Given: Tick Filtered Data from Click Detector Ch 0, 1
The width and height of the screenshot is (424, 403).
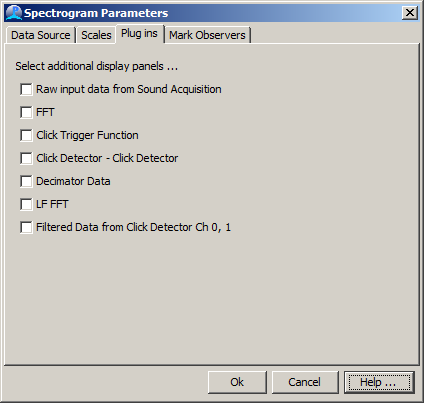Looking at the screenshot, I should coord(26,227).
